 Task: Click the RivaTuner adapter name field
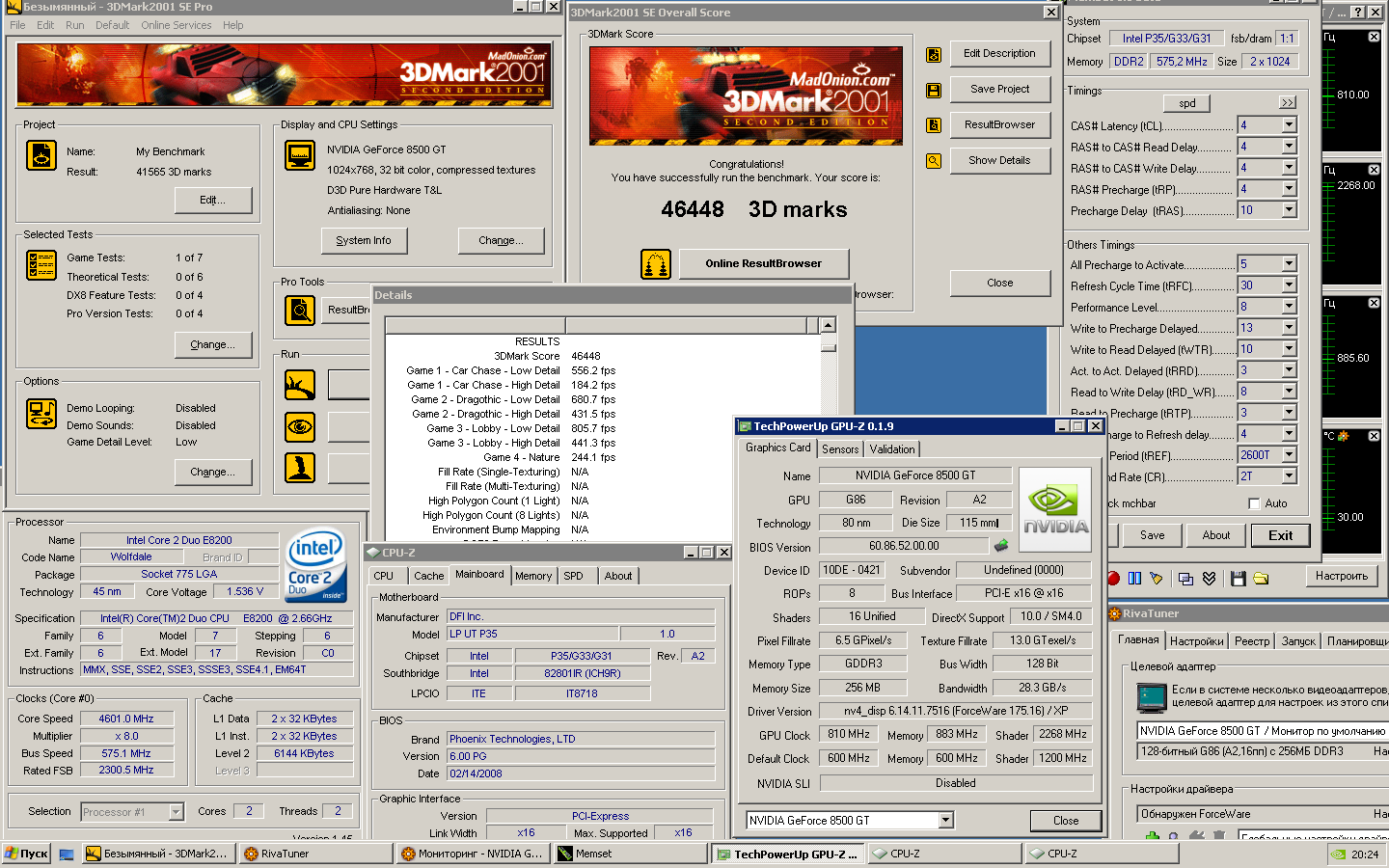[x=1262, y=731]
